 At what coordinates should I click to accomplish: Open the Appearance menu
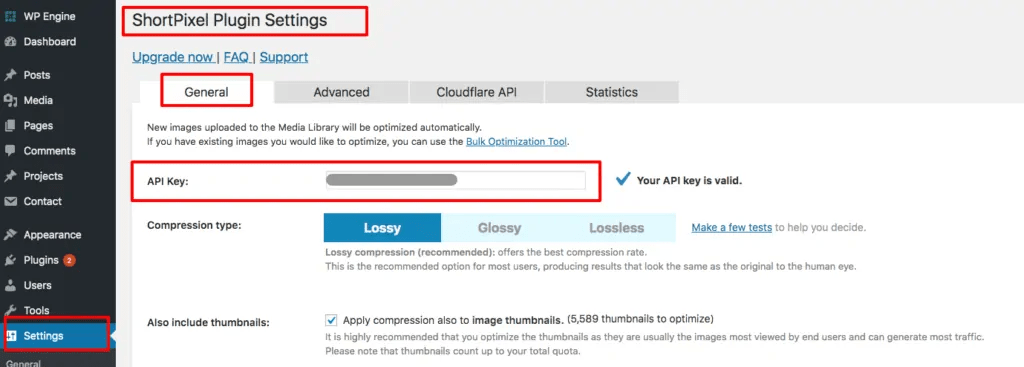(52, 235)
